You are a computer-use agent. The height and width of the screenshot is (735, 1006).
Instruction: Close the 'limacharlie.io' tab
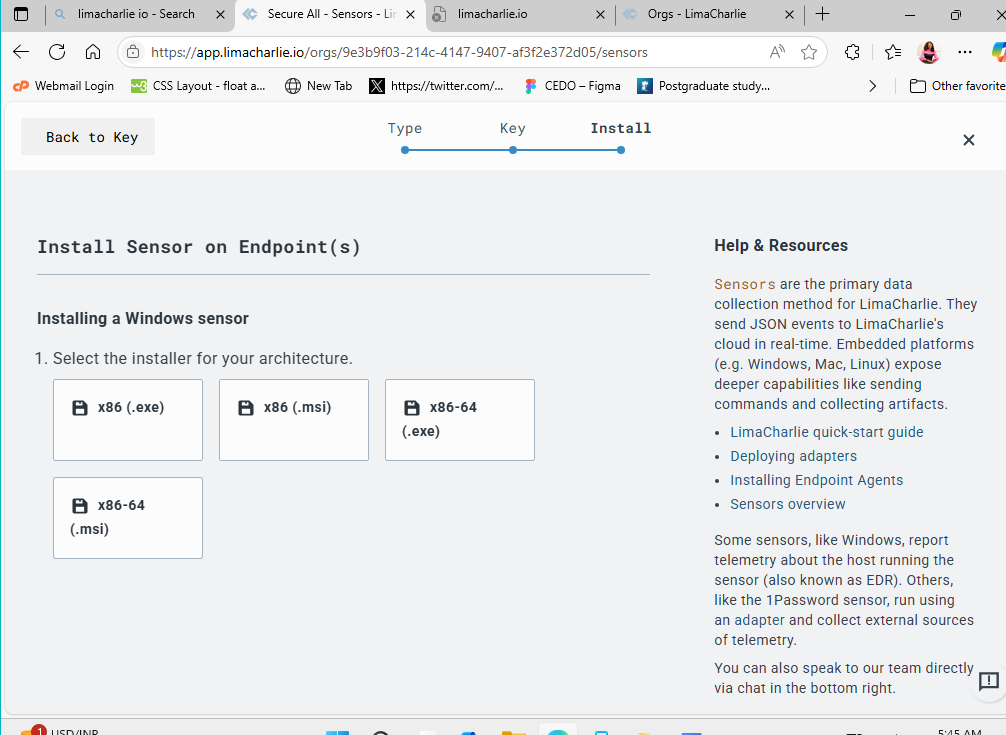pyautogui.click(x=601, y=14)
